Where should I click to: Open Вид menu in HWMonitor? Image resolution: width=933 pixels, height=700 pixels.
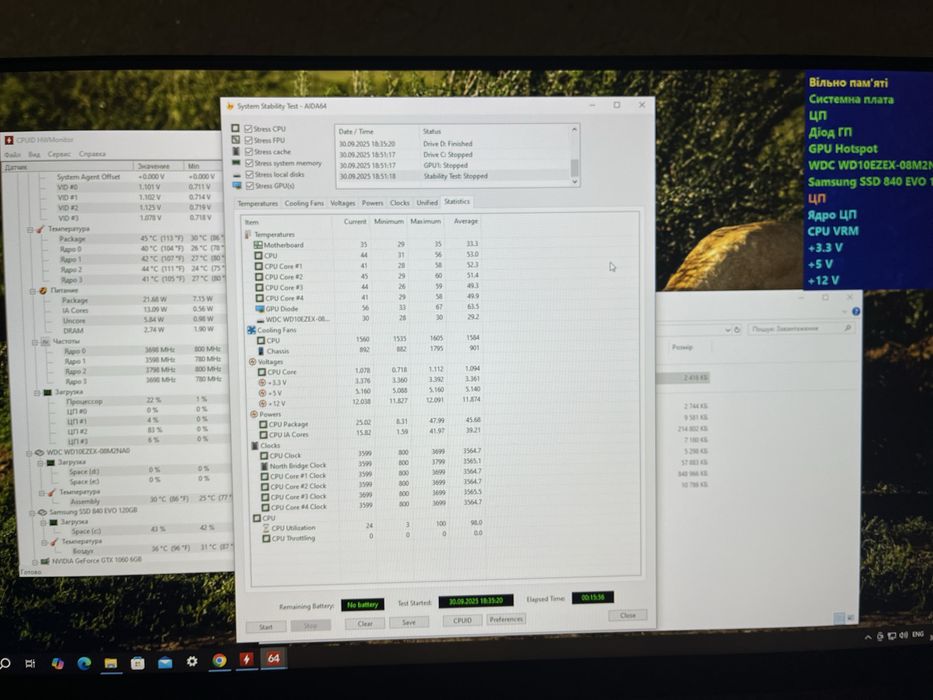[x=35, y=155]
